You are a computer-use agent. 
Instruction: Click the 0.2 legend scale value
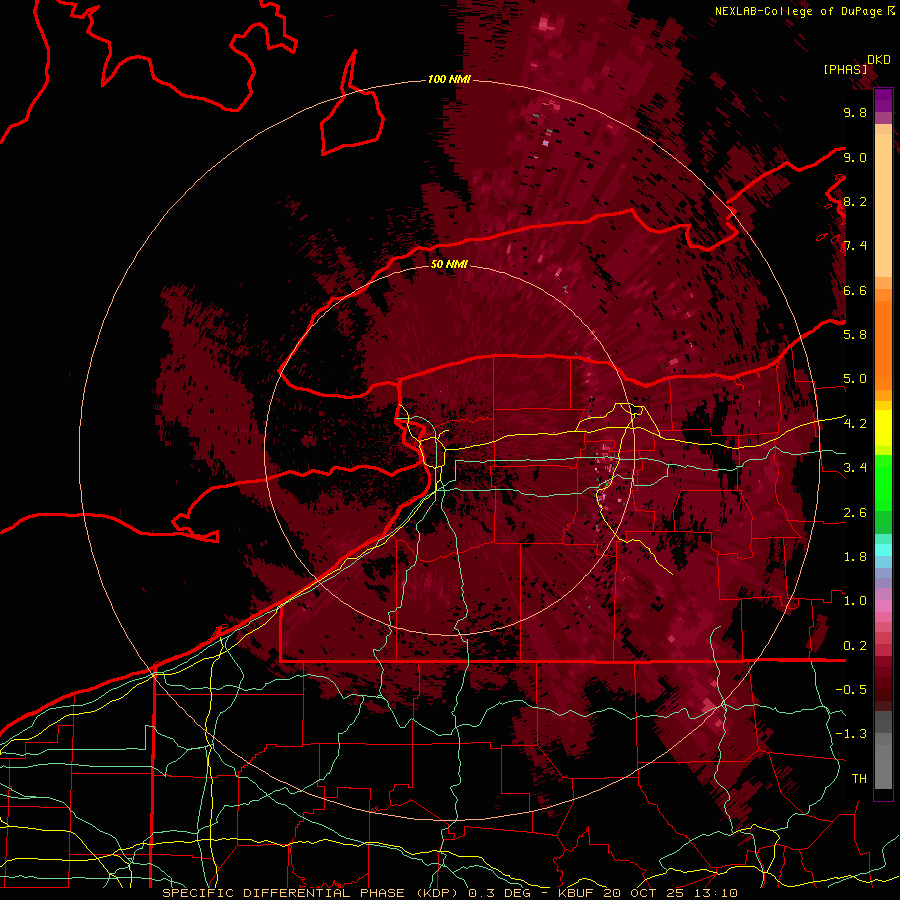855,646
